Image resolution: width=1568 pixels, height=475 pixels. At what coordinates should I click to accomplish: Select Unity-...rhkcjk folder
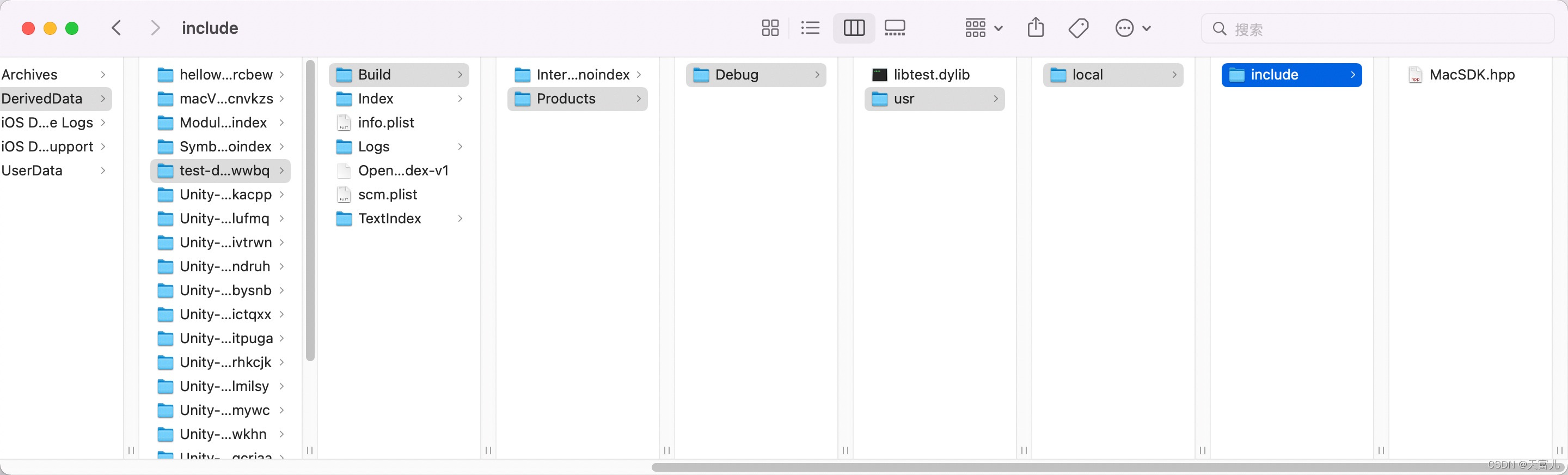[220, 362]
